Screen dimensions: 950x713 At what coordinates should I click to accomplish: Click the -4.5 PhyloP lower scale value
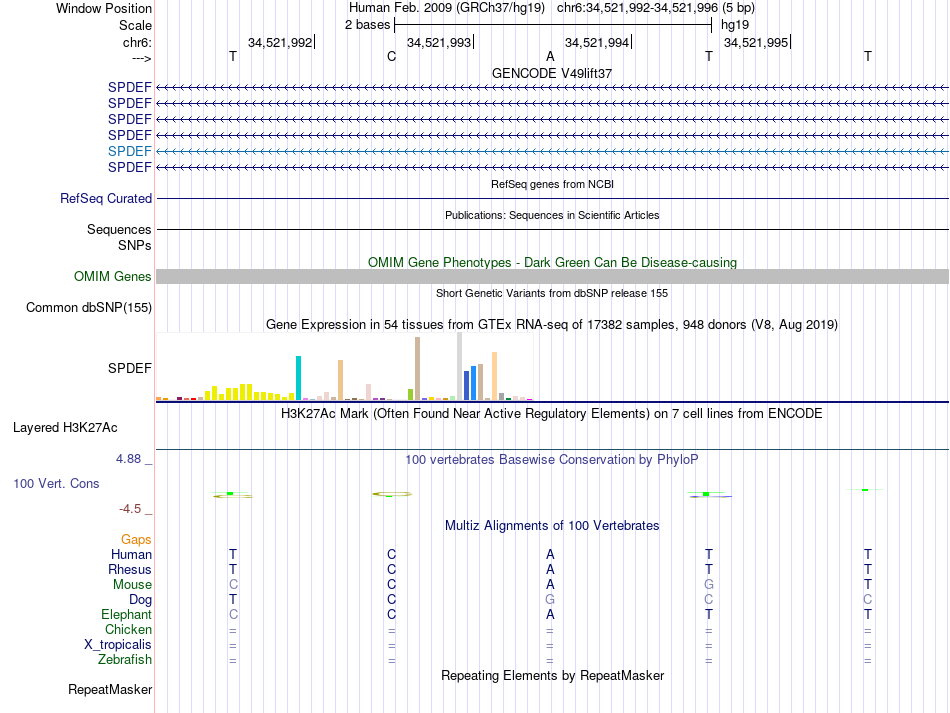(x=130, y=509)
